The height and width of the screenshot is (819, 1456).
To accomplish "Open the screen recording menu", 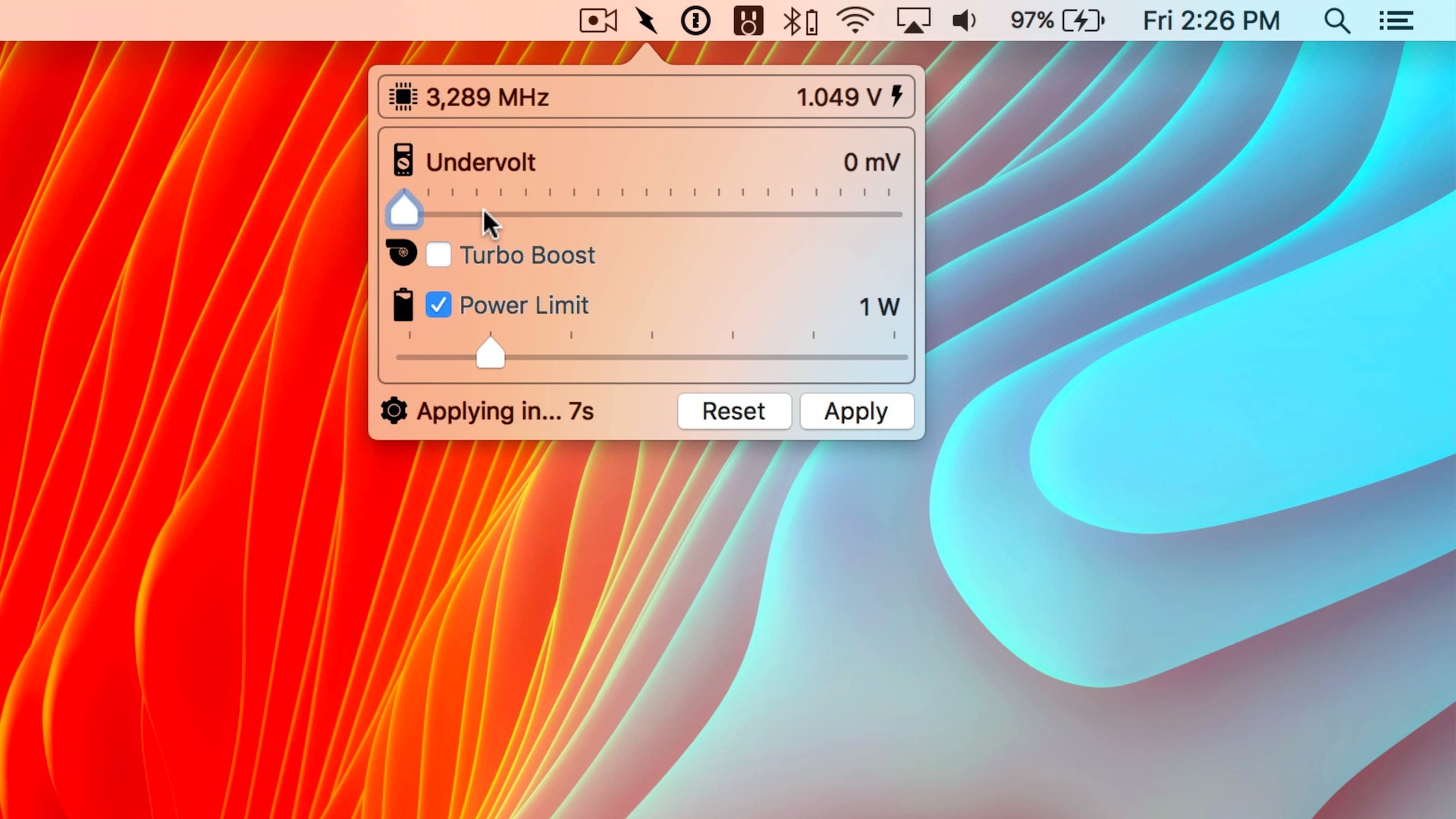I will pos(597,20).
